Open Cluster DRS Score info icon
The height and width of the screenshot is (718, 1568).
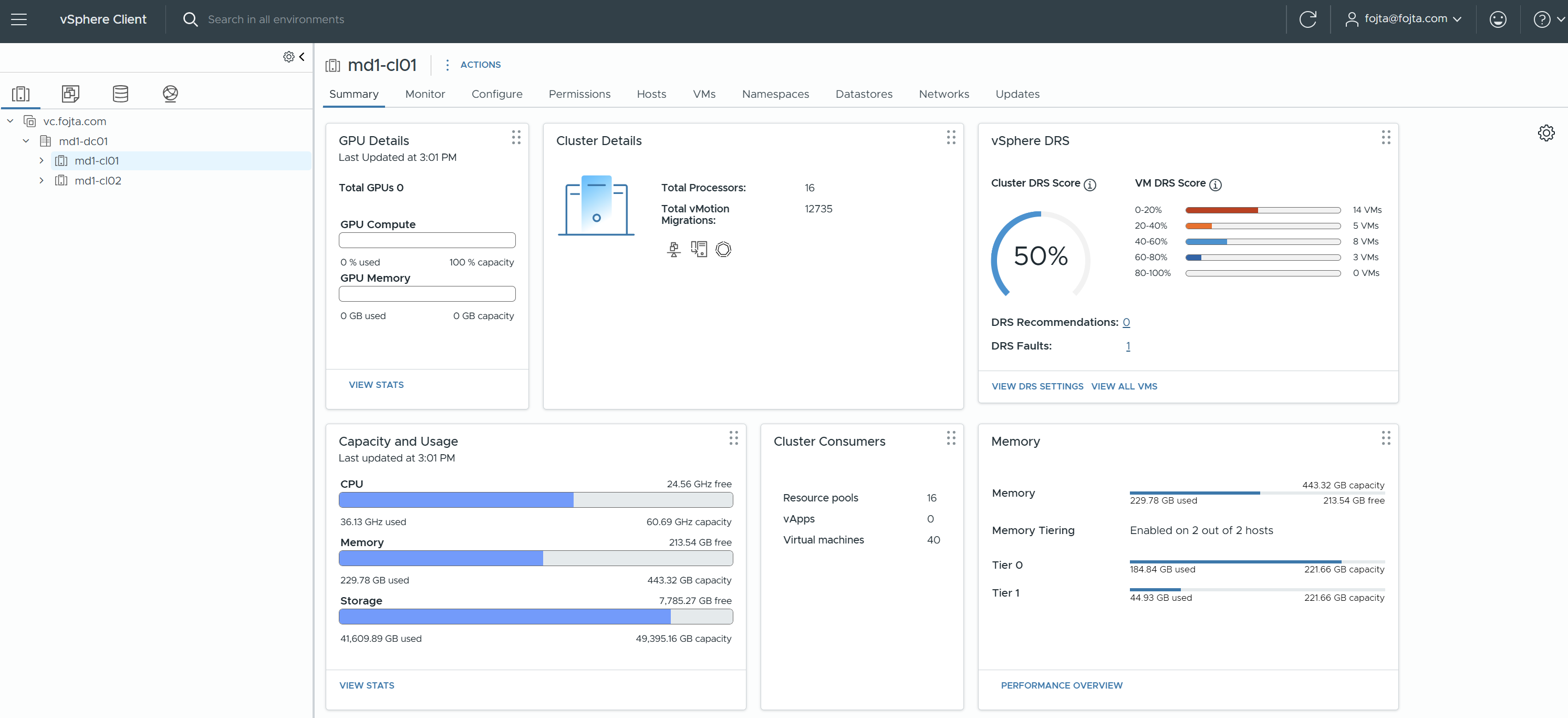(1090, 184)
